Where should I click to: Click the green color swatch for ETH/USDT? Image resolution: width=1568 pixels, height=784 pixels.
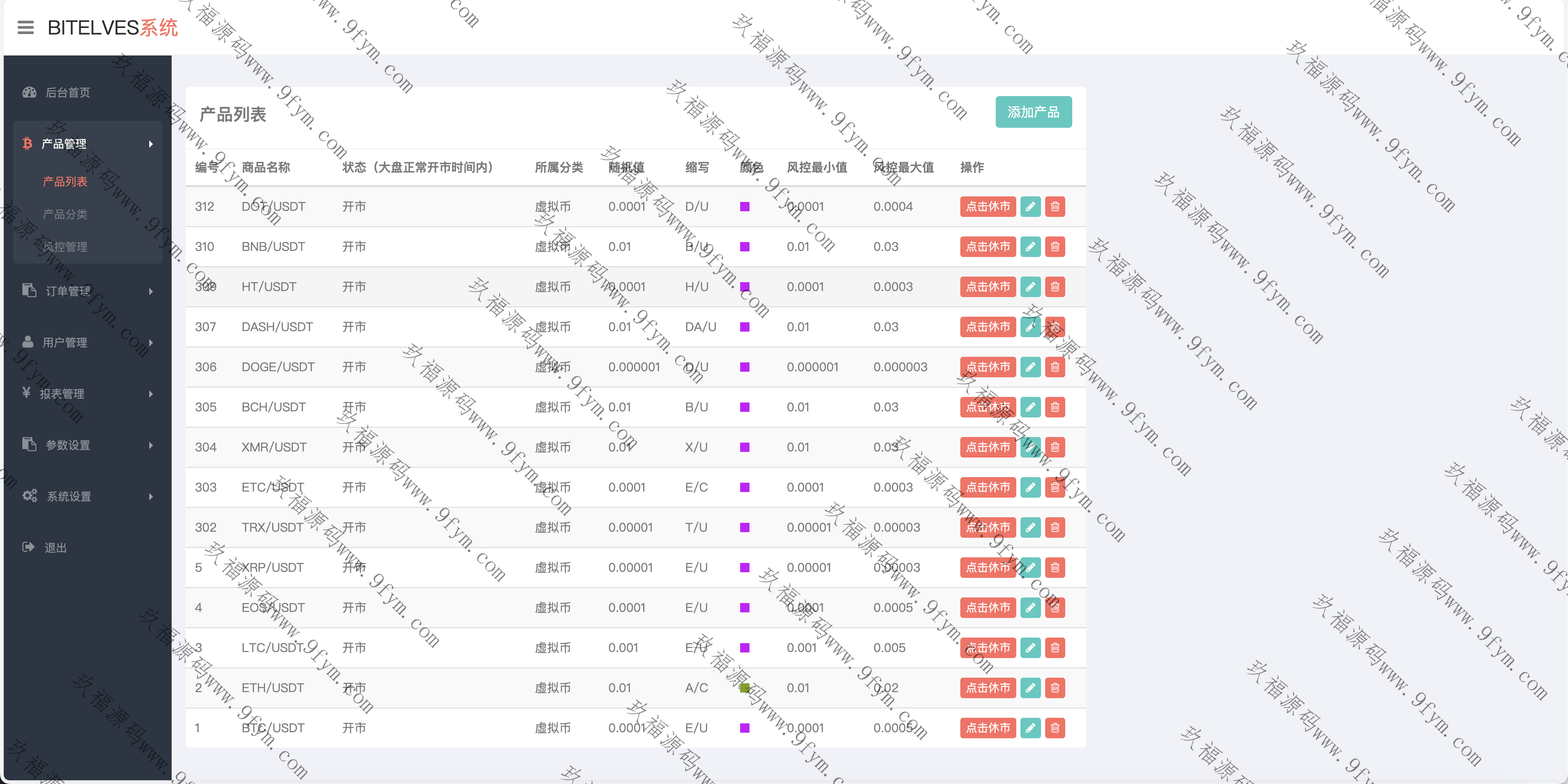pyautogui.click(x=744, y=688)
